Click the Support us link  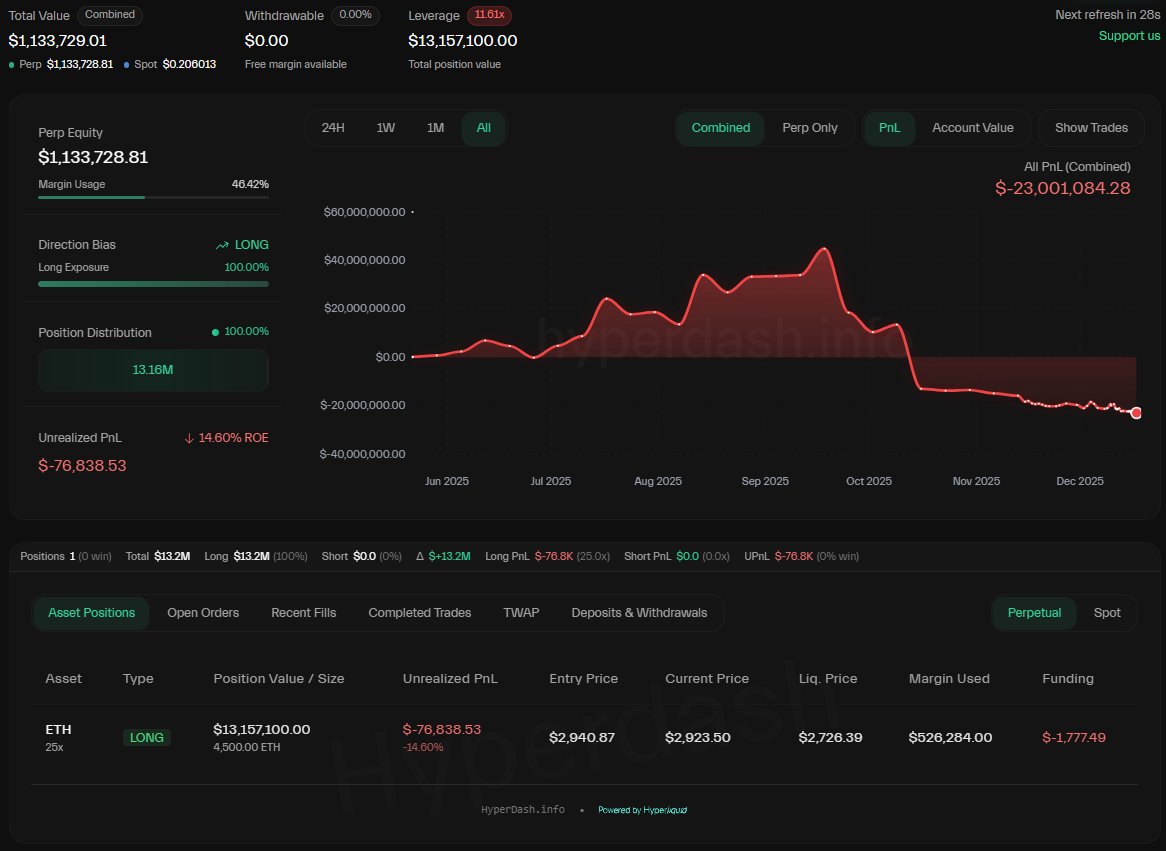click(1129, 36)
